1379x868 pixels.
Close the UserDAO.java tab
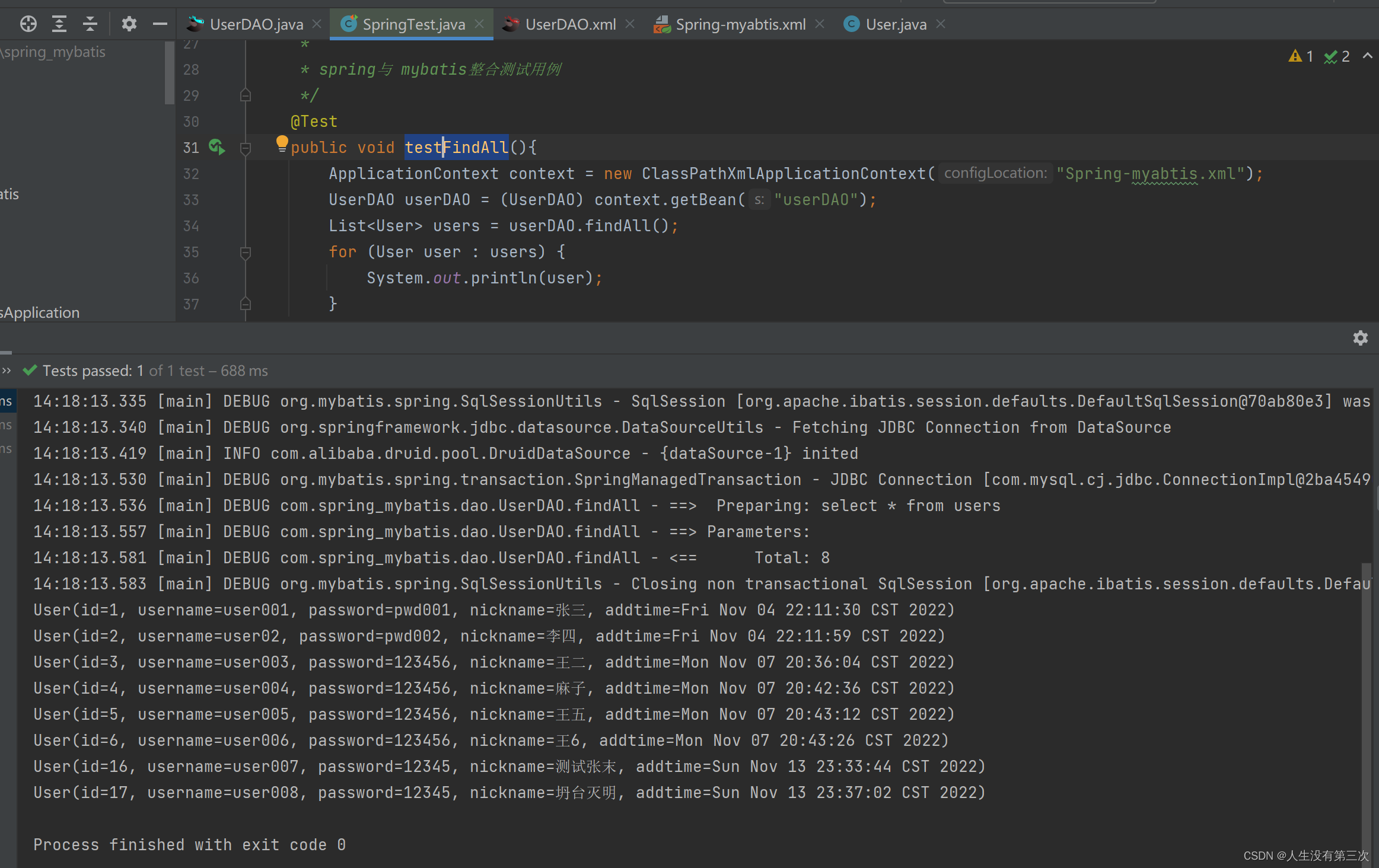(x=317, y=24)
